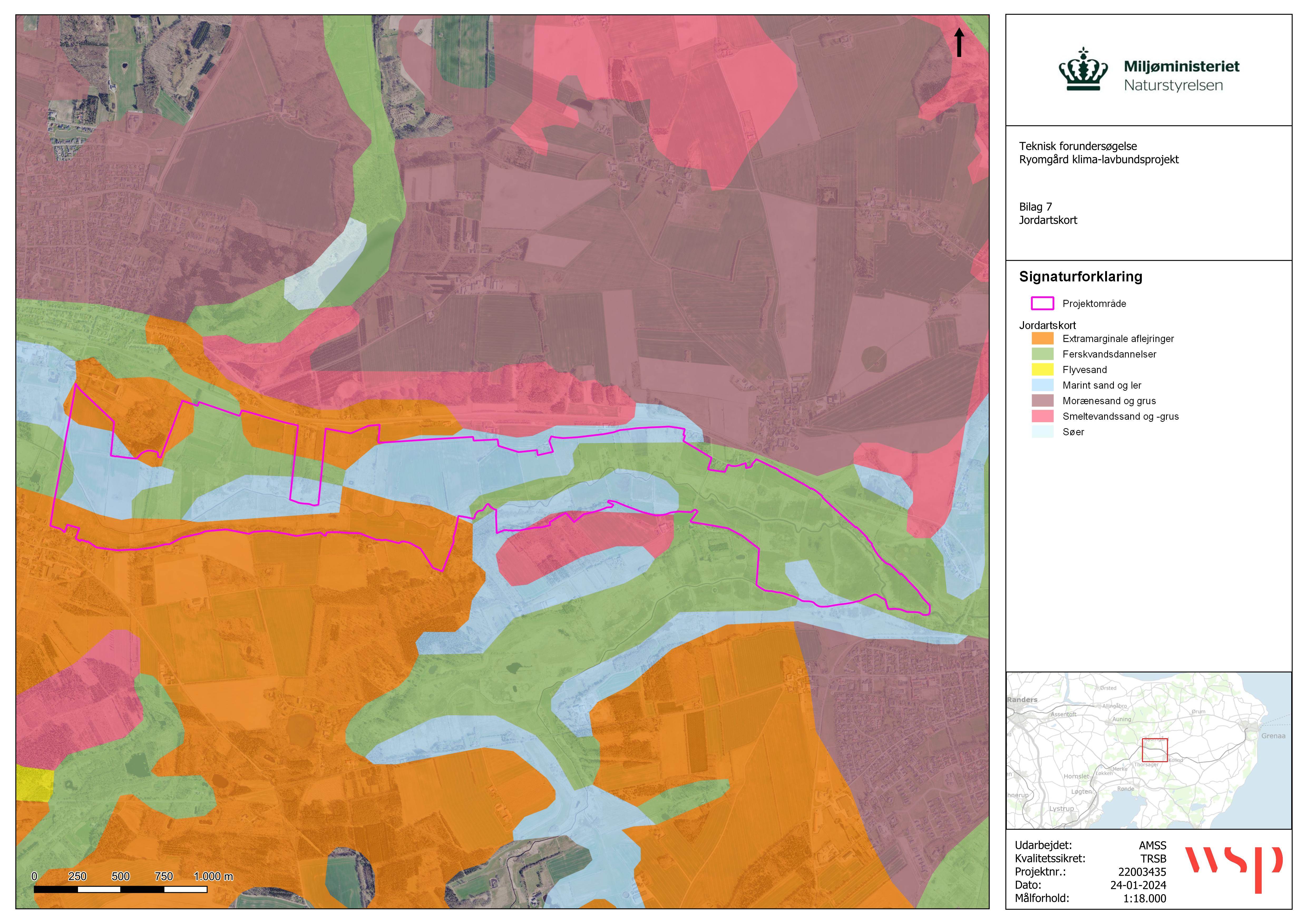The image size is (1307, 924).
Task: Click the Signaturforklaring heading
Action: click(x=1080, y=277)
